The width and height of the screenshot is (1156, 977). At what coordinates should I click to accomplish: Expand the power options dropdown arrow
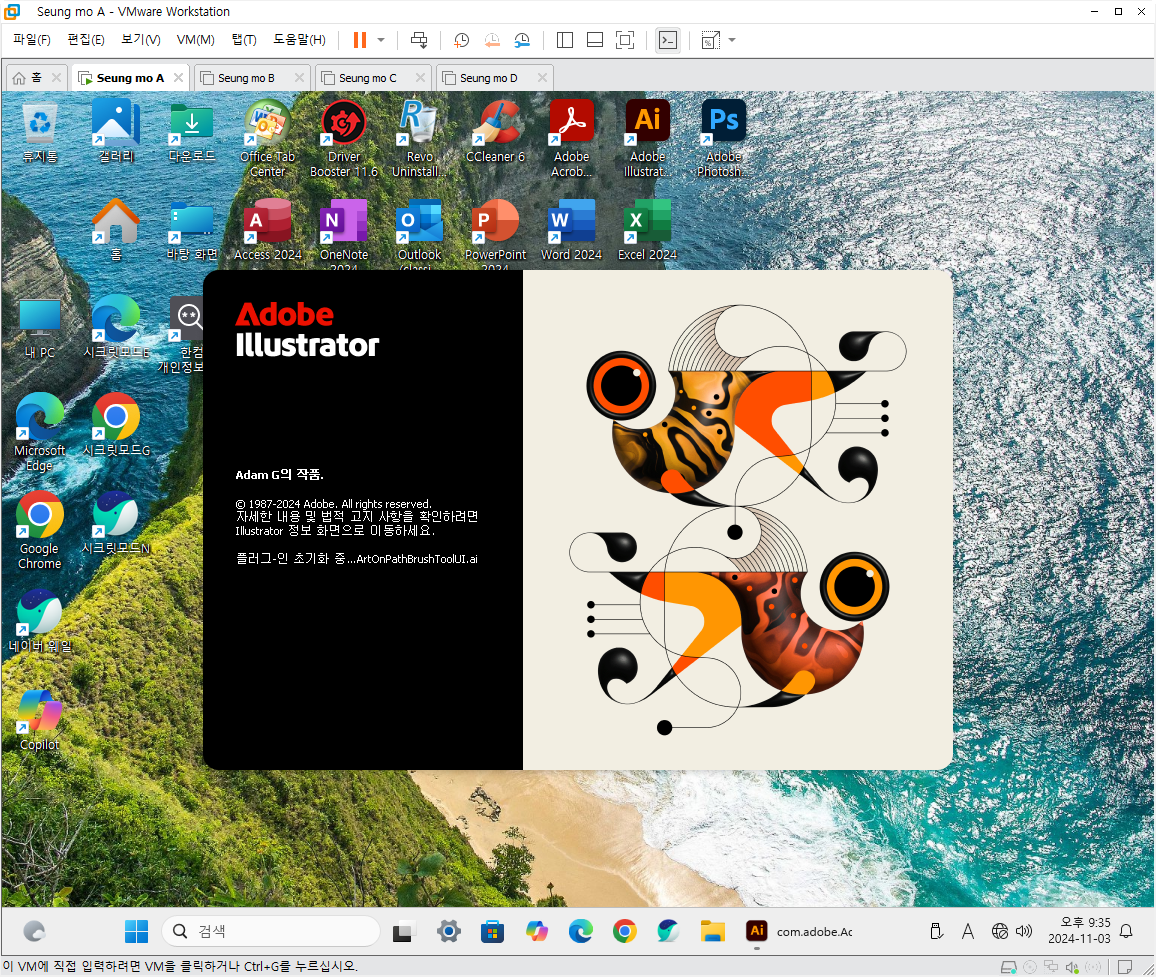click(x=381, y=40)
